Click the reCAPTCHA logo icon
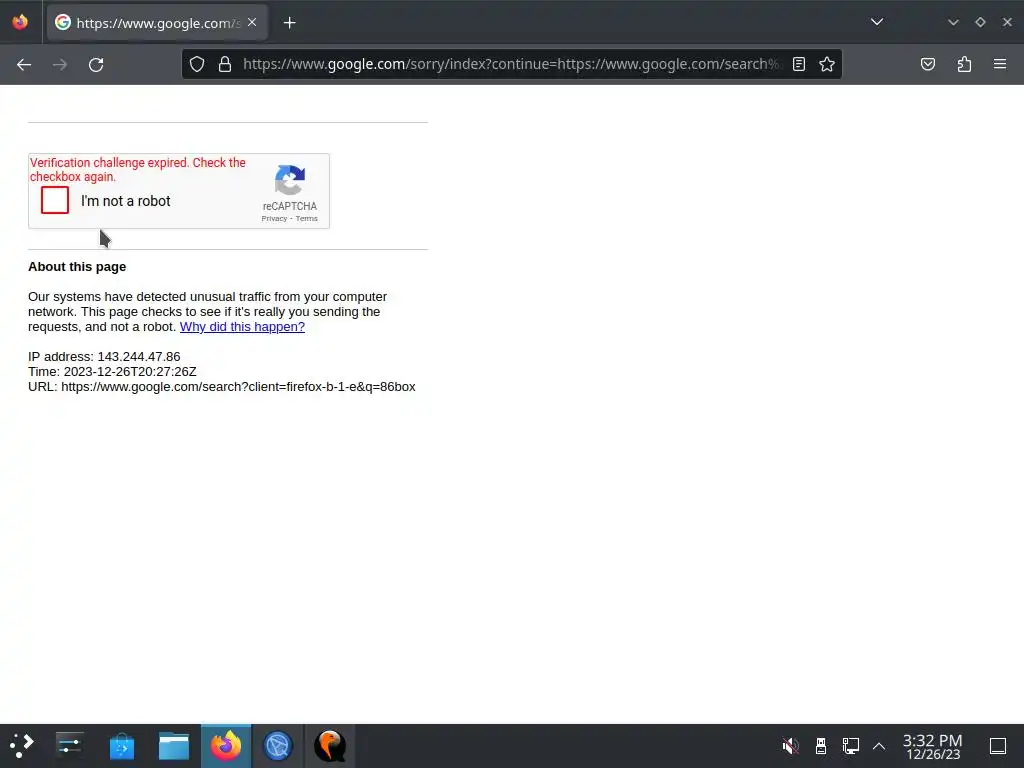The height and width of the screenshot is (768, 1024). (290, 180)
